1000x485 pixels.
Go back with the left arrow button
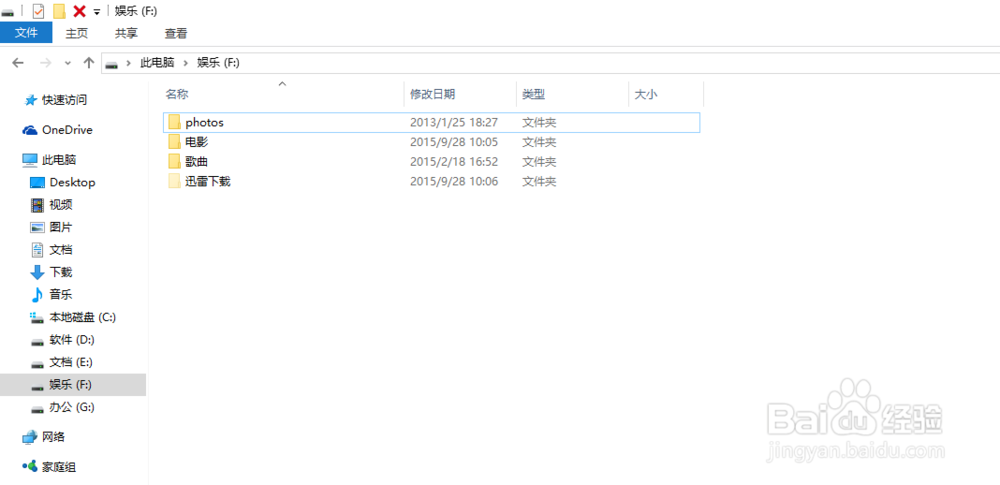point(18,63)
